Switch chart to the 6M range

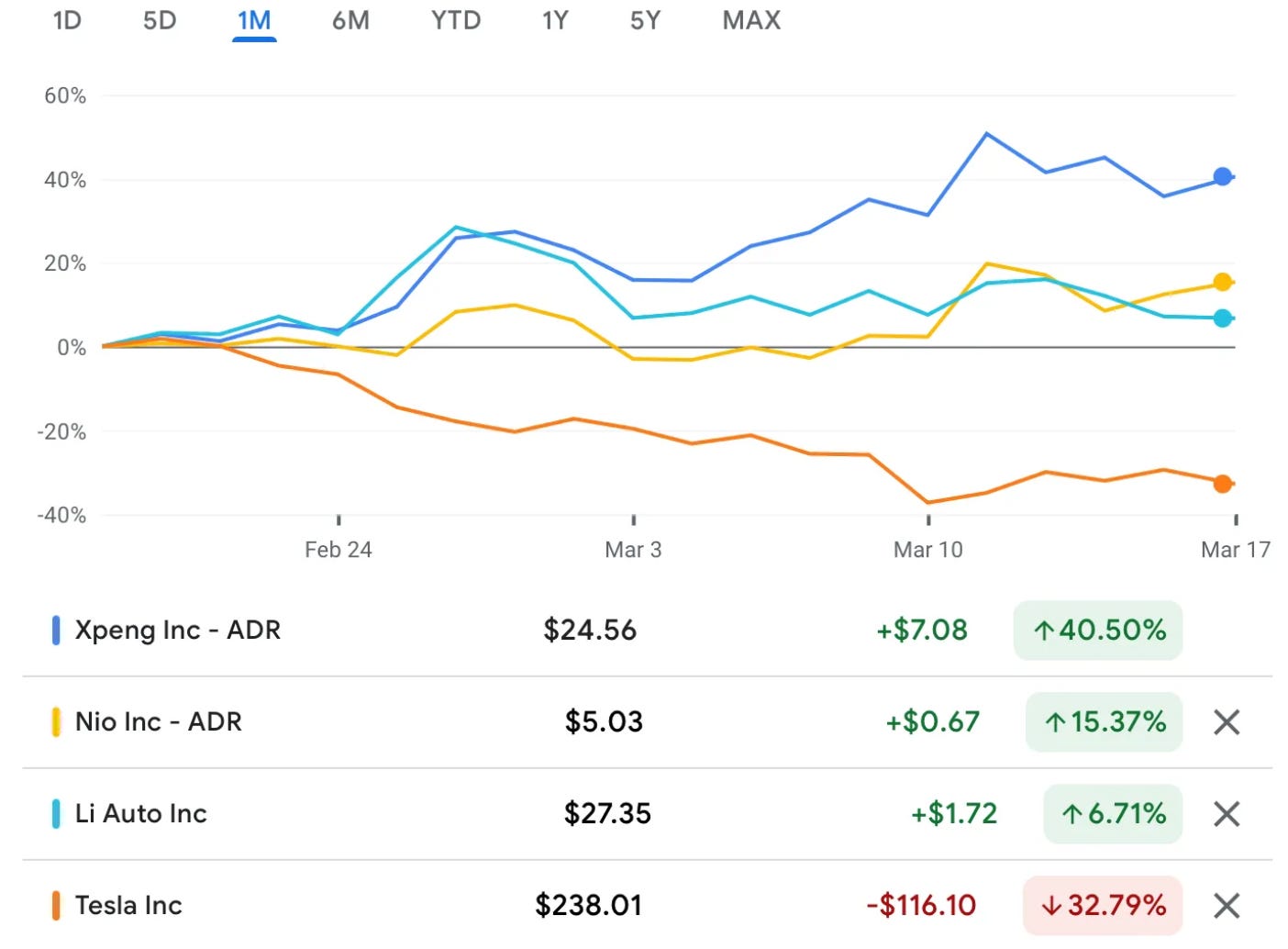pyautogui.click(x=350, y=20)
